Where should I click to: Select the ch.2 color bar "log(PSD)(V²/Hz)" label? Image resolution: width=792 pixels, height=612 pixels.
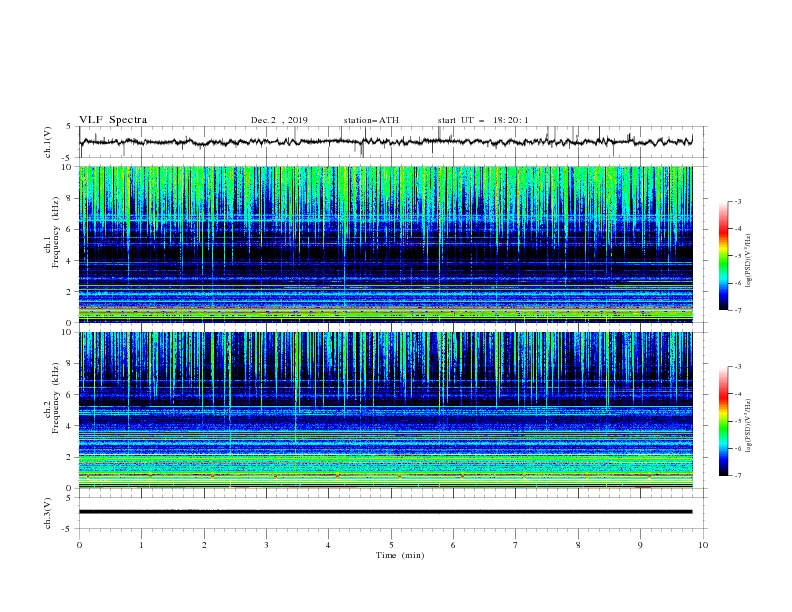click(x=748, y=425)
